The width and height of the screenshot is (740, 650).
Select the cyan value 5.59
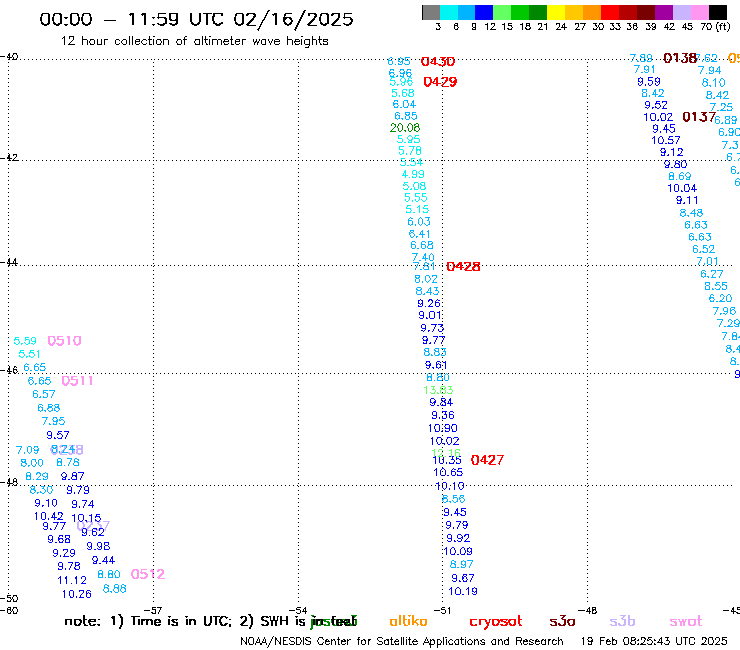coord(25,341)
